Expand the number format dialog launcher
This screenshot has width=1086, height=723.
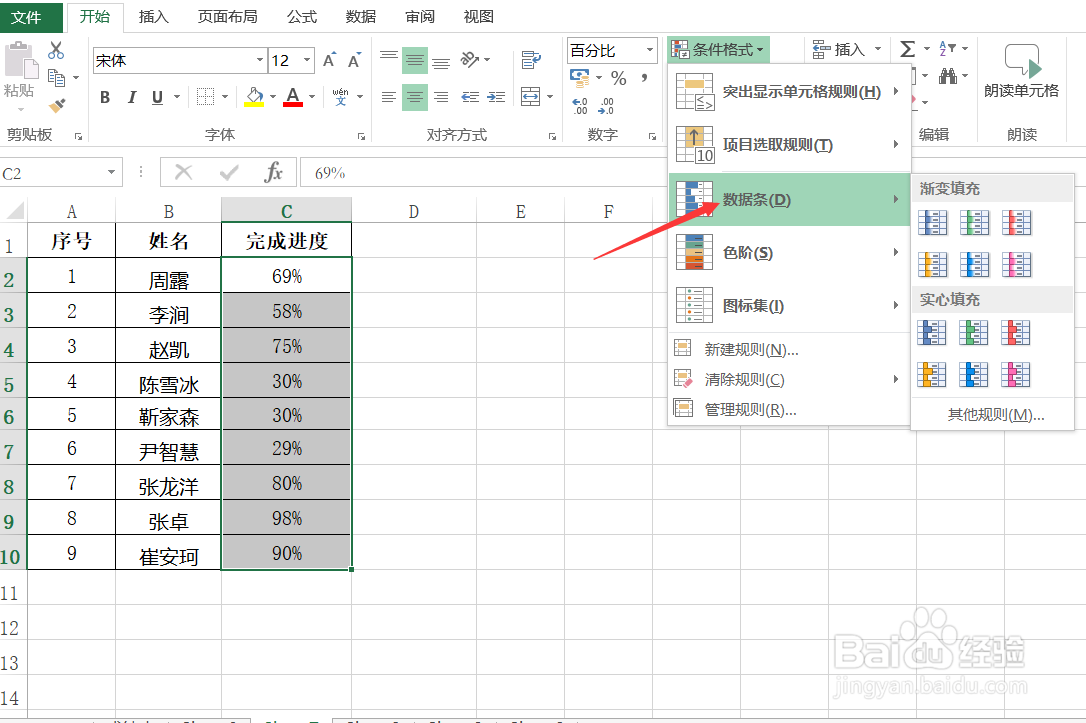coord(652,136)
